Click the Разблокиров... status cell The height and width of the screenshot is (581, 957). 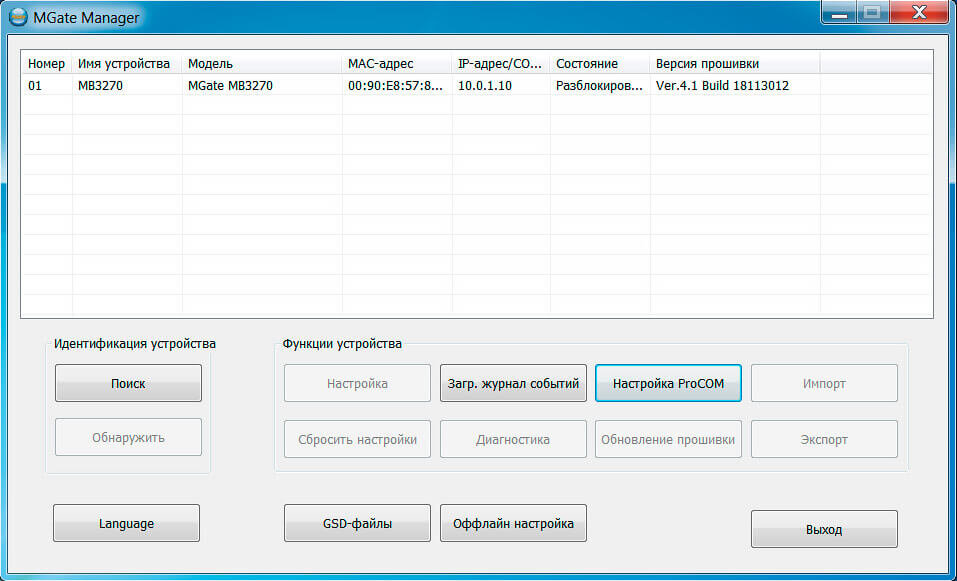point(599,86)
